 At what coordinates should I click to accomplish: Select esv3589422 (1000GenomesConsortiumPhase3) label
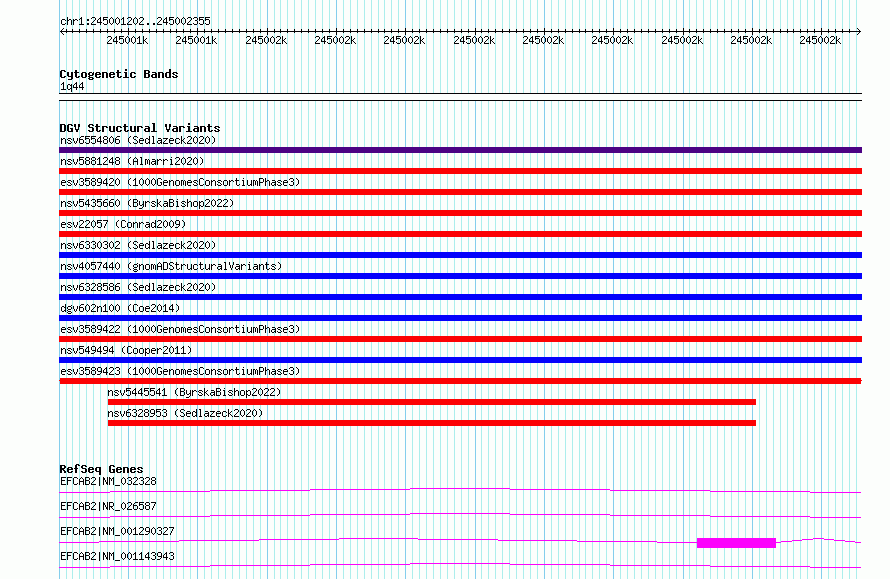(180, 329)
